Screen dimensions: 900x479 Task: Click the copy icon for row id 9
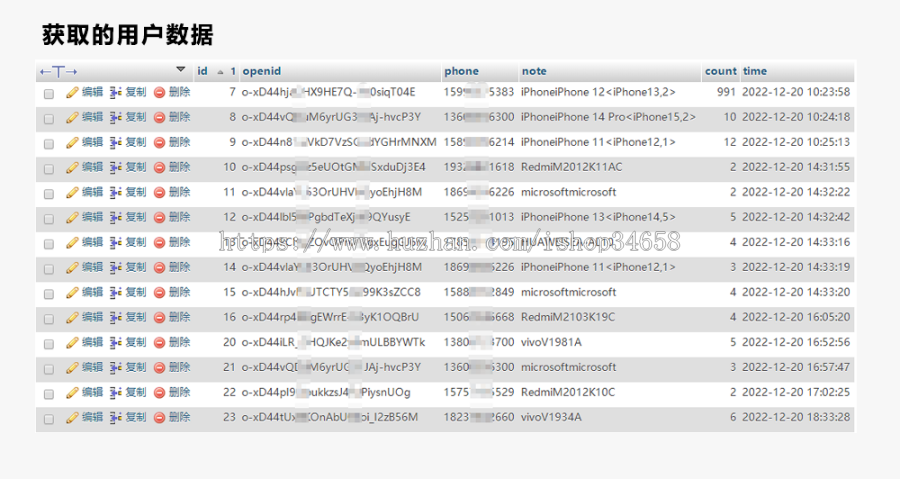click(x=115, y=142)
